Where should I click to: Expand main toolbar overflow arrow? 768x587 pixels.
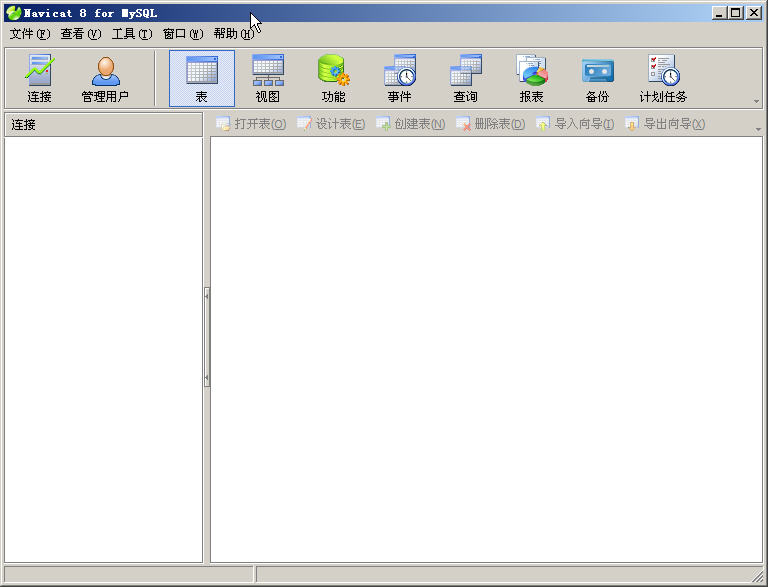(756, 101)
